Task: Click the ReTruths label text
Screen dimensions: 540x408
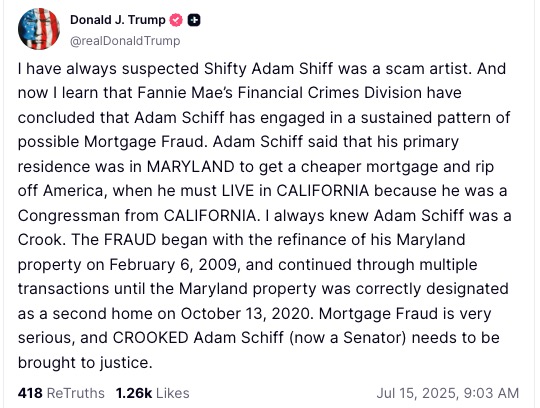Action: [x=75, y=393]
